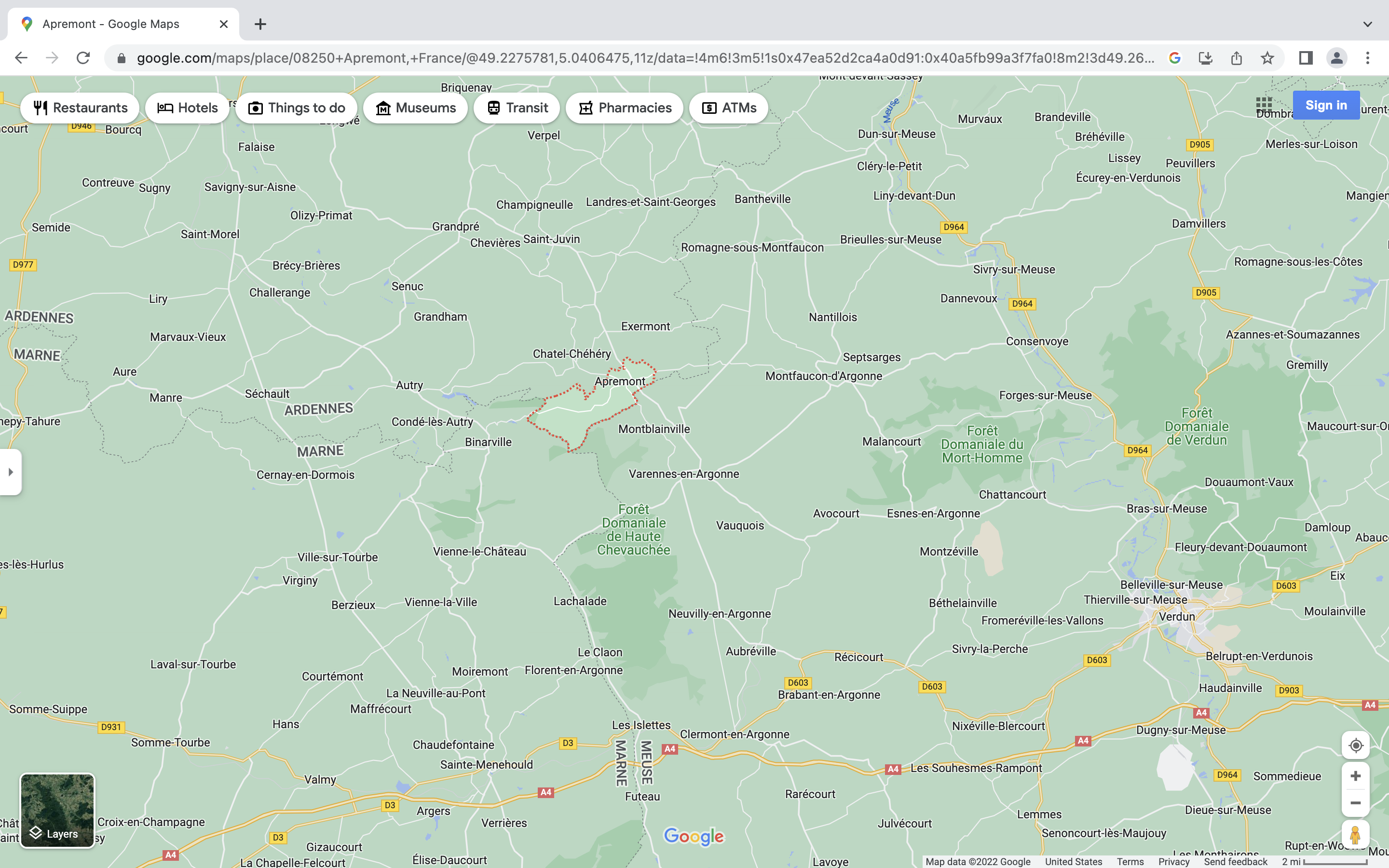1389x868 pixels.
Task: Open Chrome three-dot menu
Action: click(1368, 58)
